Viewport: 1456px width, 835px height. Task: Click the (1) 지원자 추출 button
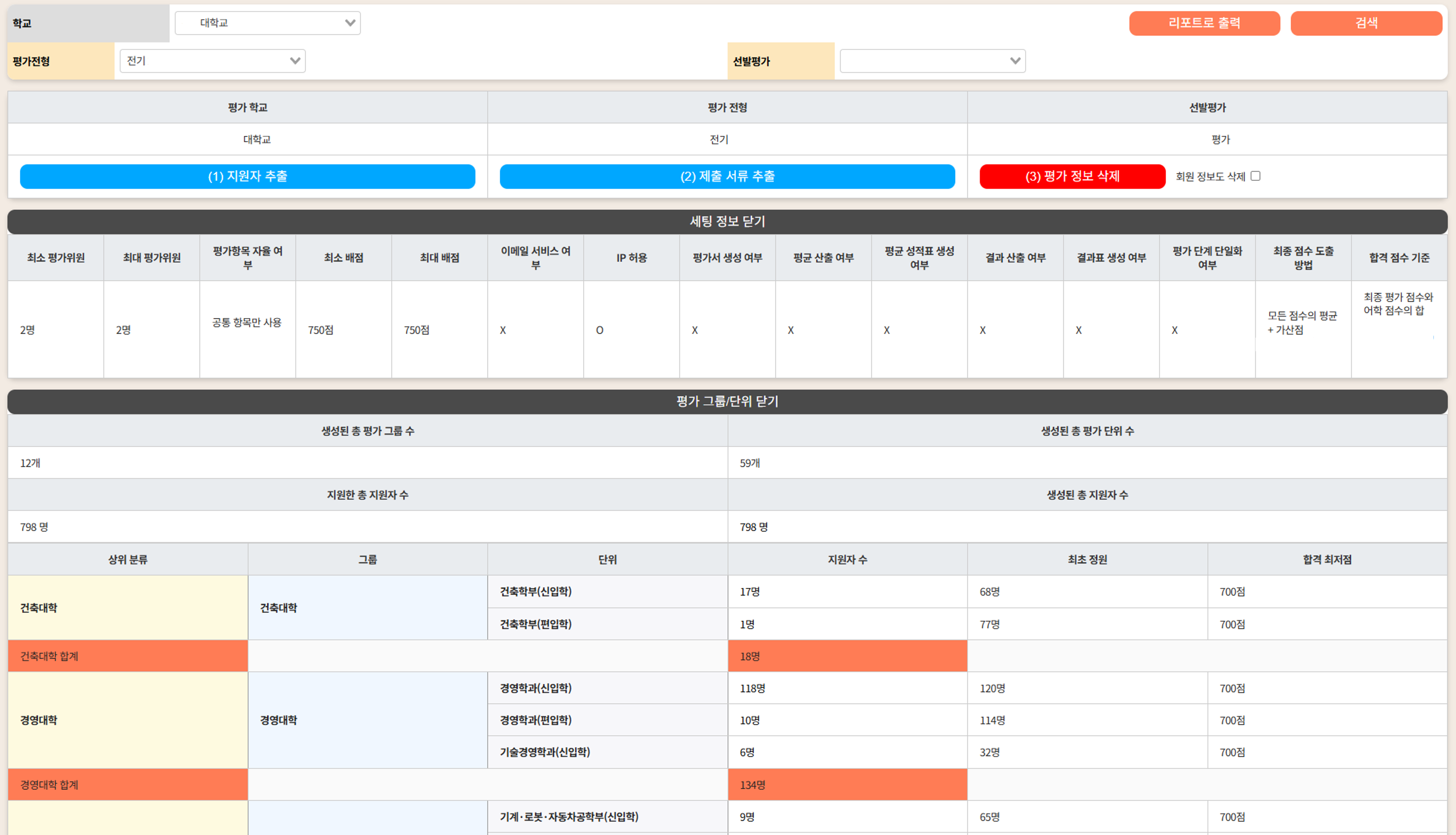[x=247, y=177]
